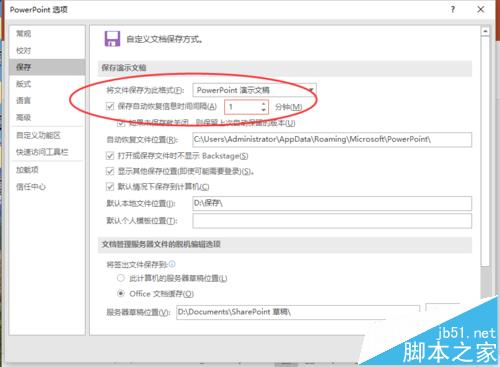Viewport: 500px width, 367px height.
Task: Increase AutoRecover minutes with up arrow
Action: click(x=264, y=104)
